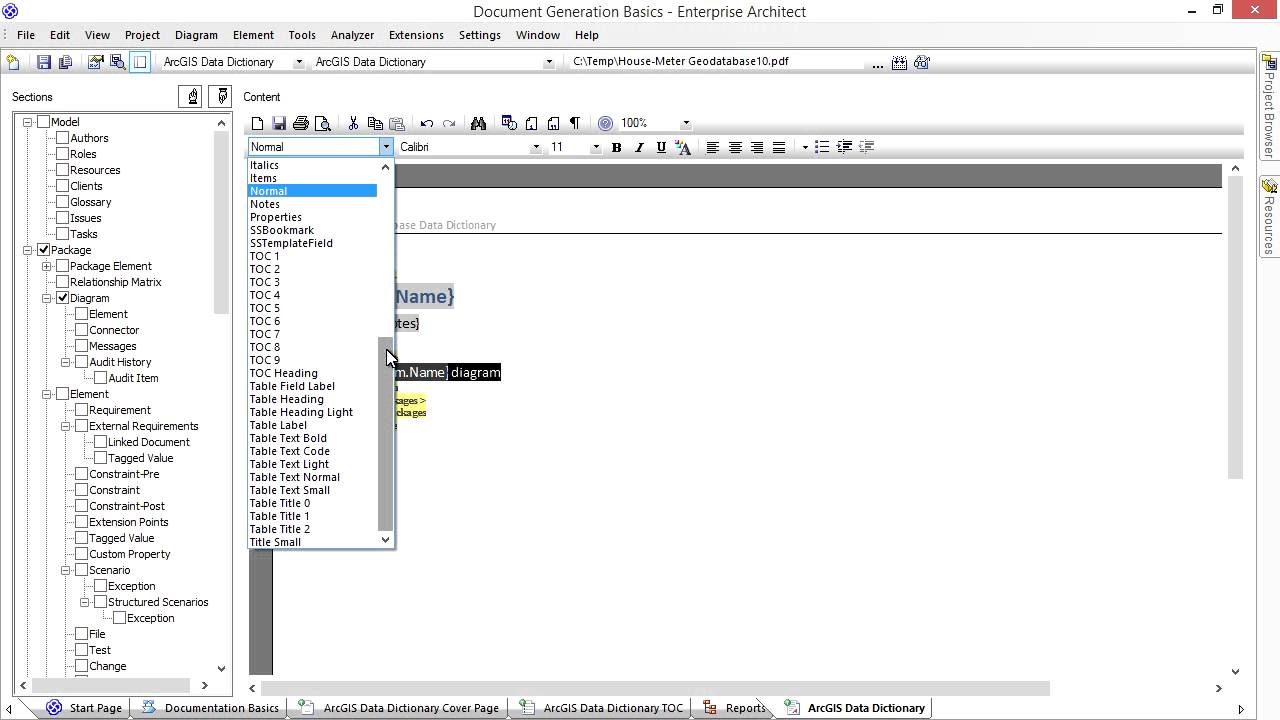The image size is (1280, 720).
Task: Check the Model checkbox
Action: pyautogui.click(x=43, y=122)
